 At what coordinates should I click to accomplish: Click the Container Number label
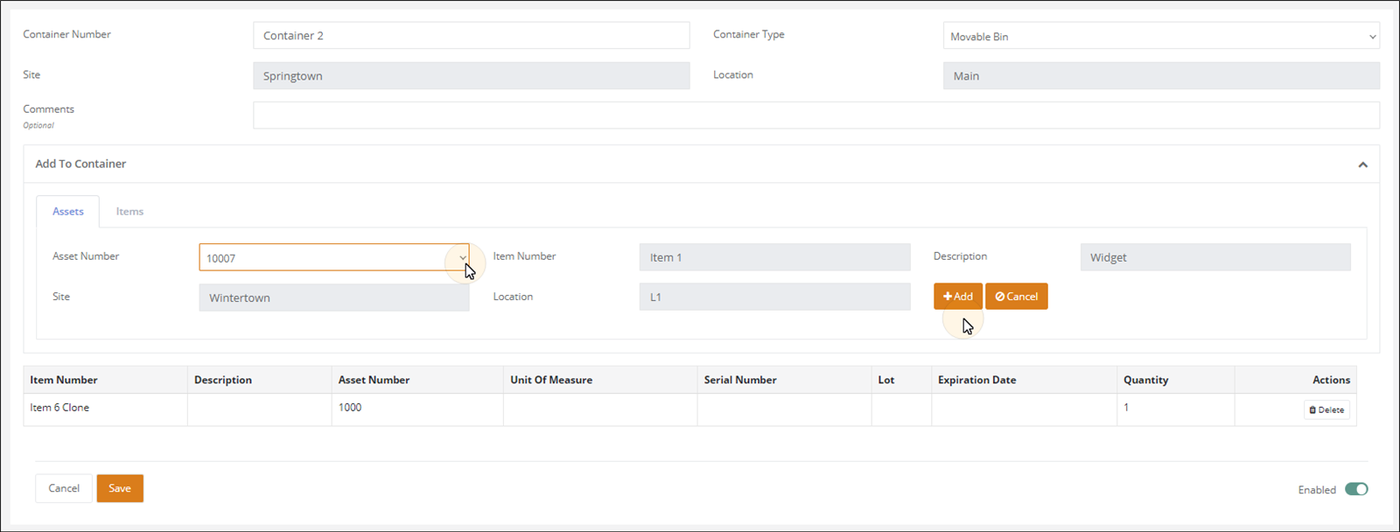pos(67,34)
